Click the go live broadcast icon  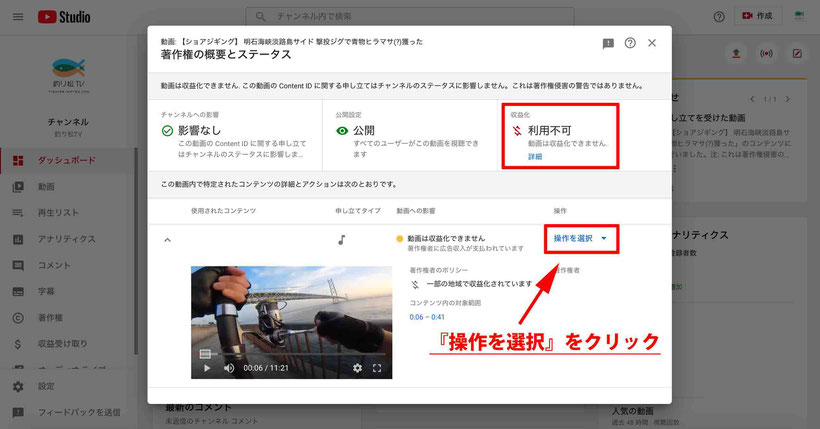tap(766, 54)
